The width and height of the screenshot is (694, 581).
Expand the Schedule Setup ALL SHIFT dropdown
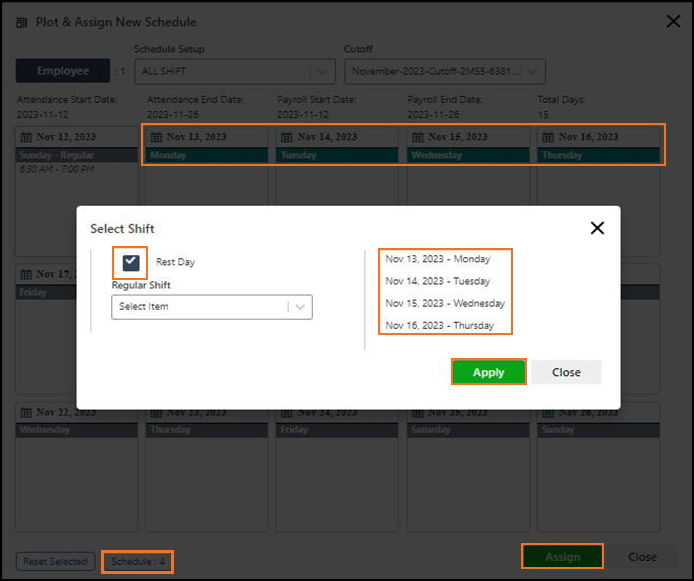(234, 71)
